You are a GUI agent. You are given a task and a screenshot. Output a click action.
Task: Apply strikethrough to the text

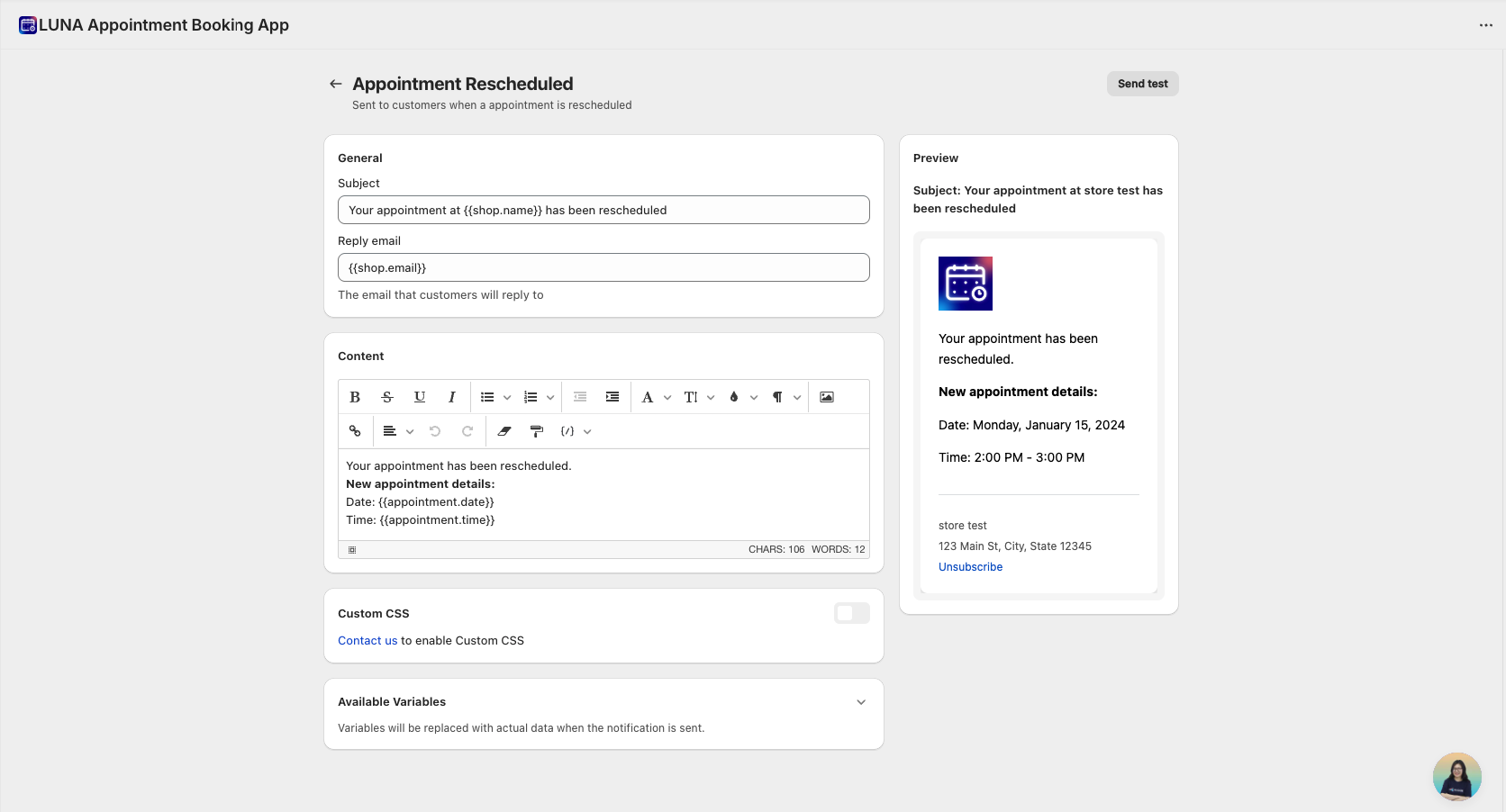(387, 397)
